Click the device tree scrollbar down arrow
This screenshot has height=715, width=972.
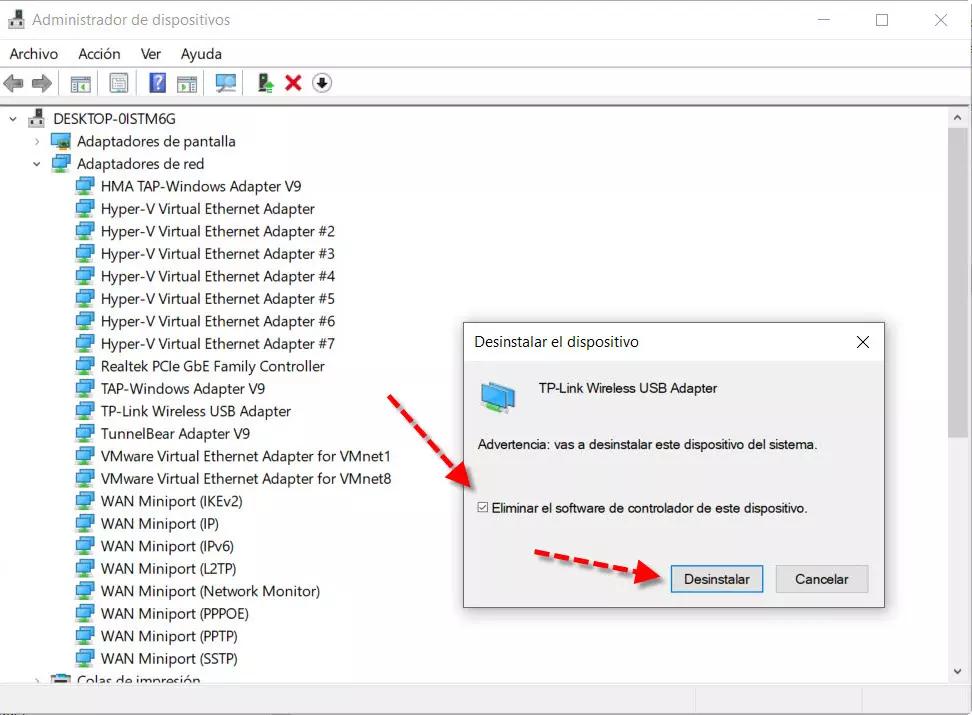tap(958, 671)
